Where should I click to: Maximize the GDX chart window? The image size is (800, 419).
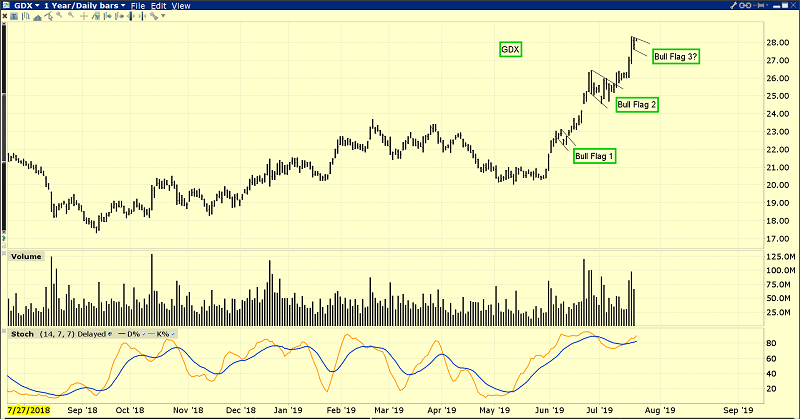785,5
